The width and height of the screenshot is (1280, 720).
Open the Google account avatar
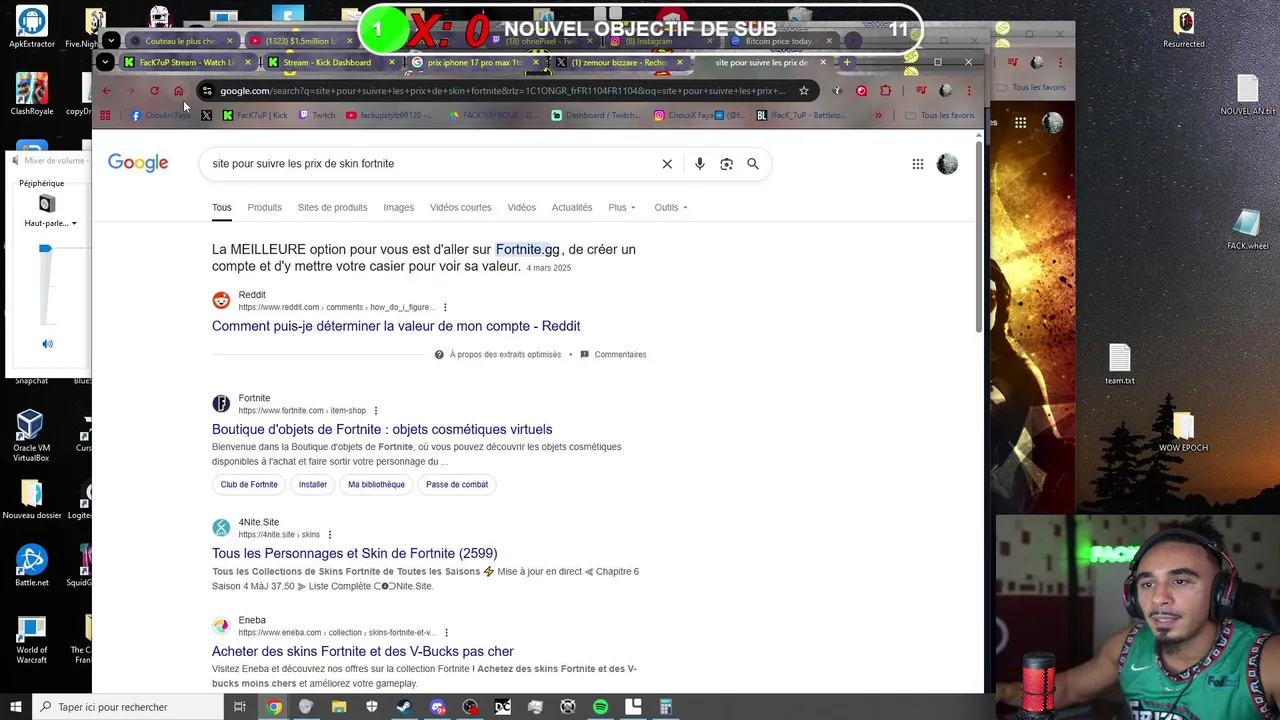[x=947, y=164]
